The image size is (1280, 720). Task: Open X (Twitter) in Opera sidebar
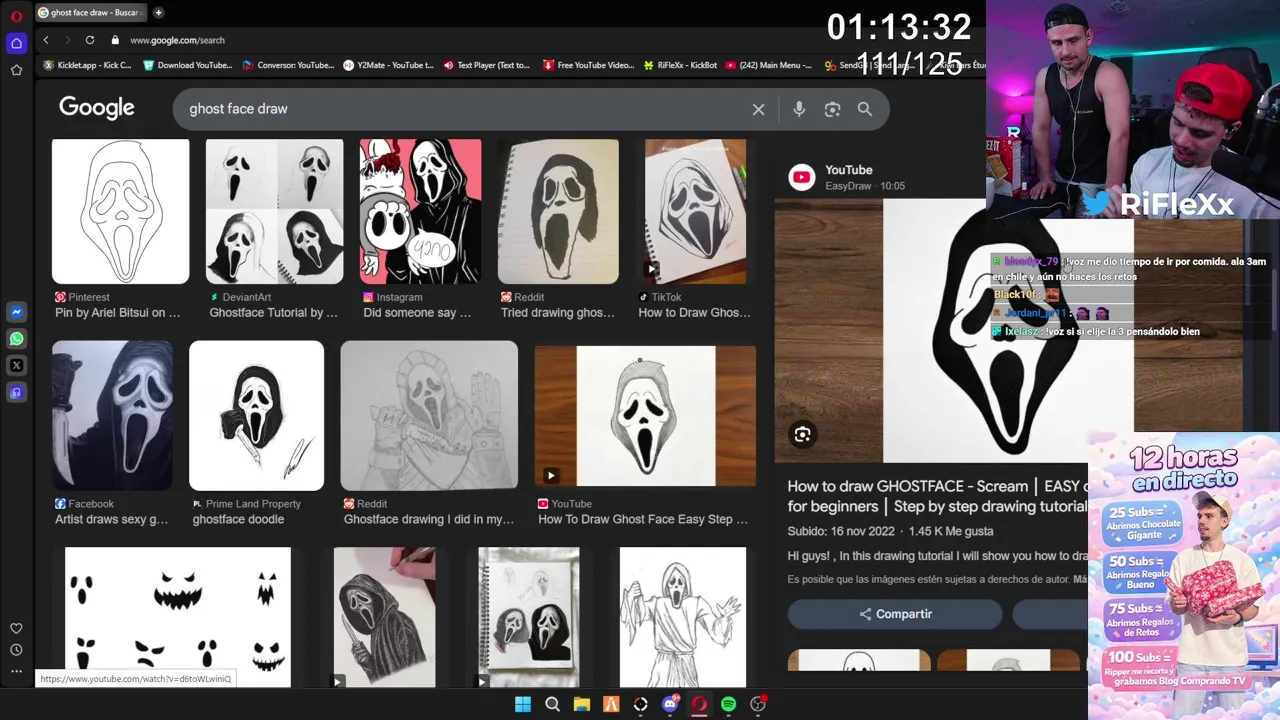(x=16, y=366)
